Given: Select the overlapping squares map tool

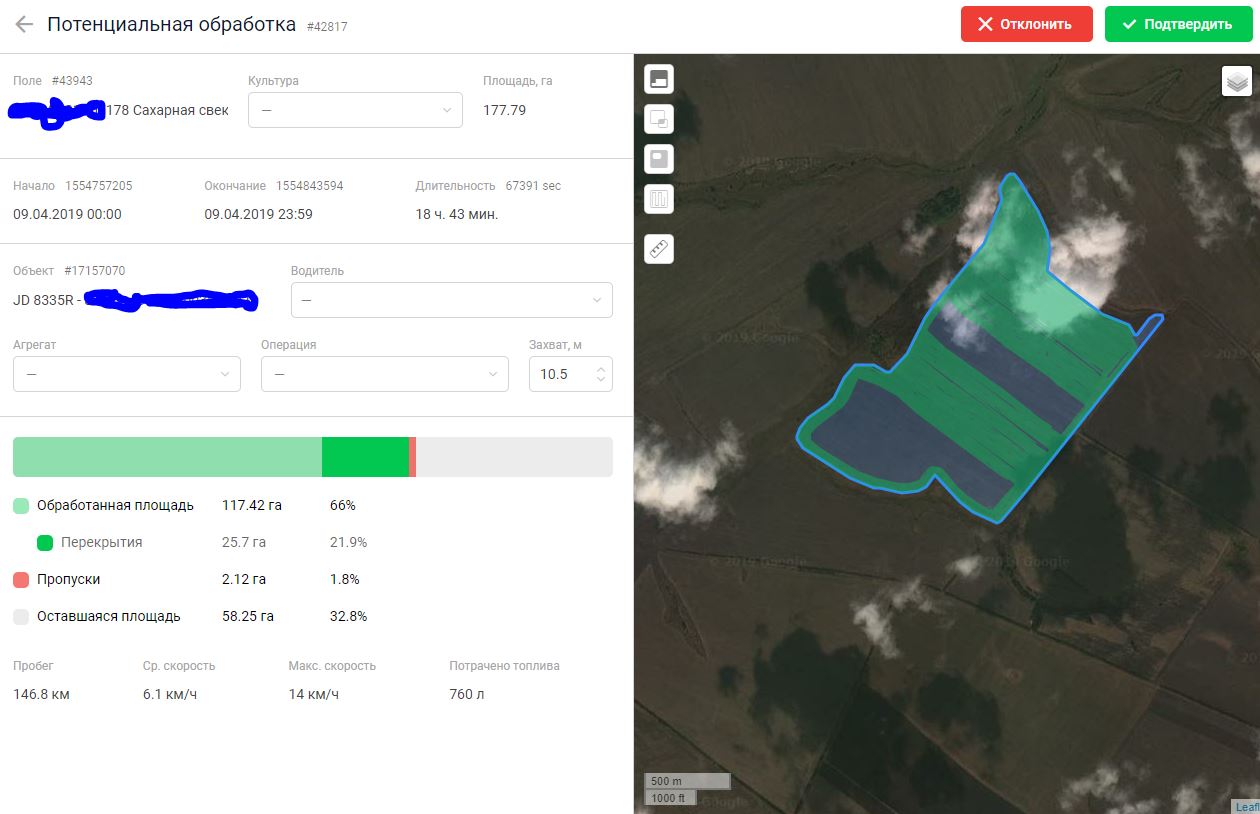Looking at the screenshot, I should pos(659,119).
